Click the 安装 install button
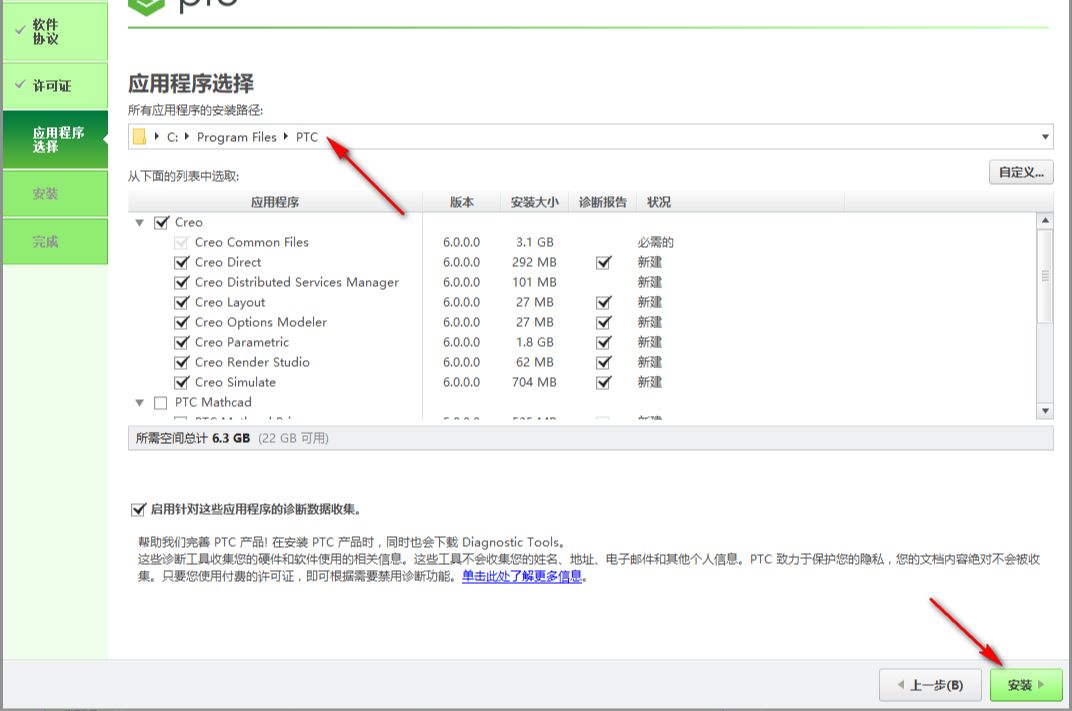The height and width of the screenshot is (711, 1072). point(1026,684)
